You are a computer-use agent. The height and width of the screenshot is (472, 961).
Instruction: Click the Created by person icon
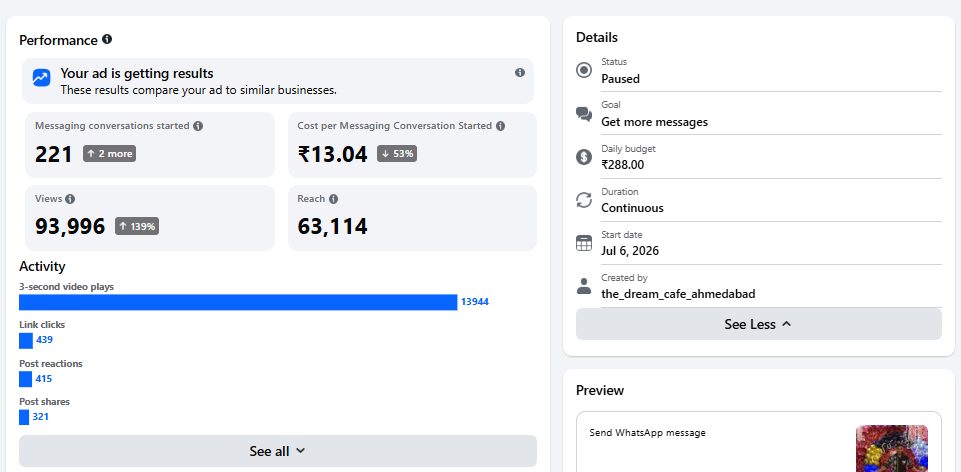pyautogui.click(x=584, y=286)
